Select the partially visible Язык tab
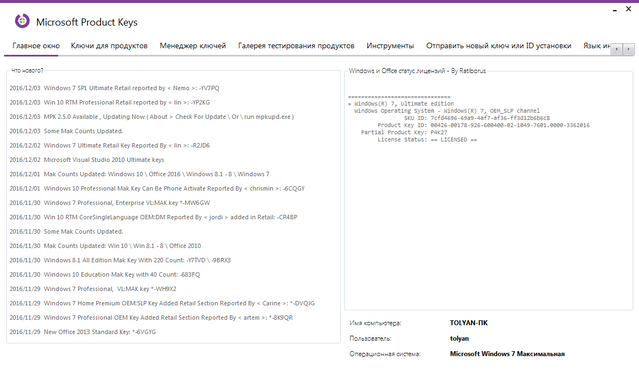The height and width of the screenshot is (374, 639). tap(596, 46)
